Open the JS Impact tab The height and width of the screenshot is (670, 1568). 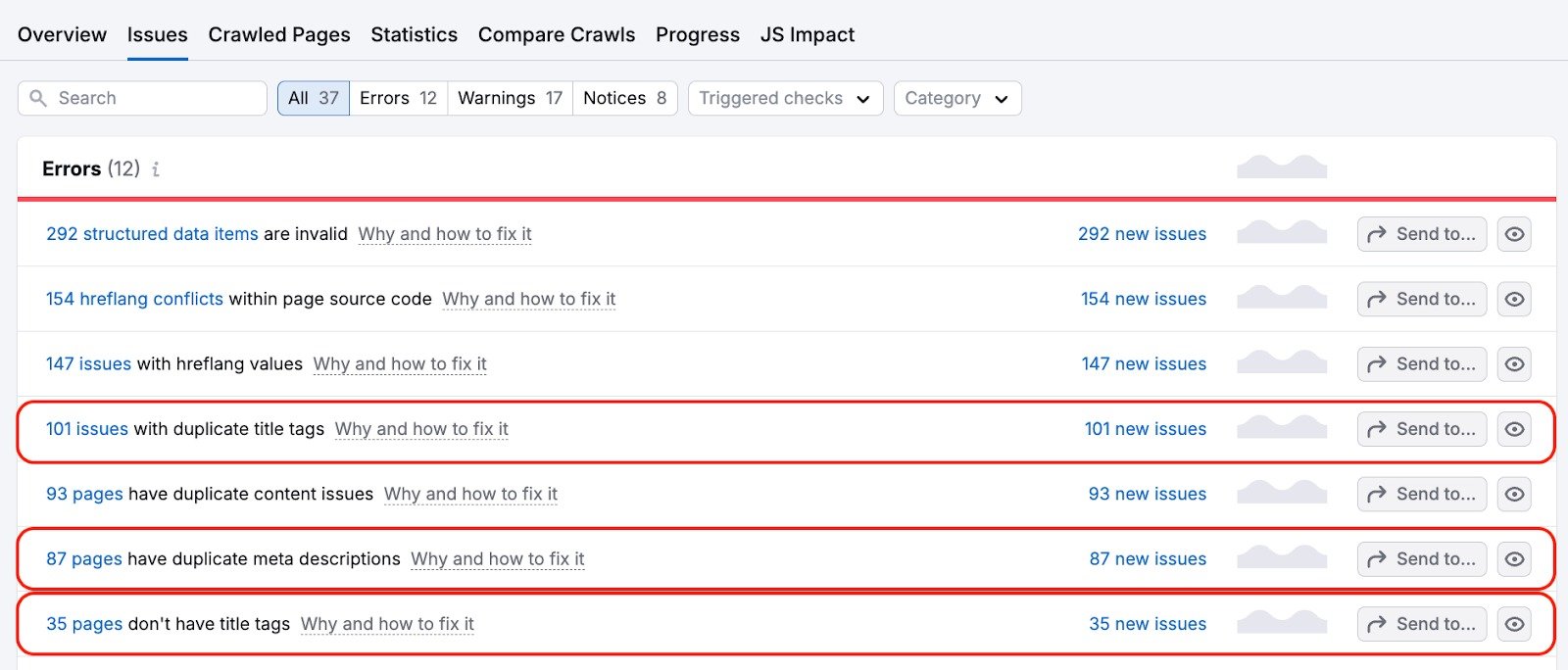click(x=807, y=35)
